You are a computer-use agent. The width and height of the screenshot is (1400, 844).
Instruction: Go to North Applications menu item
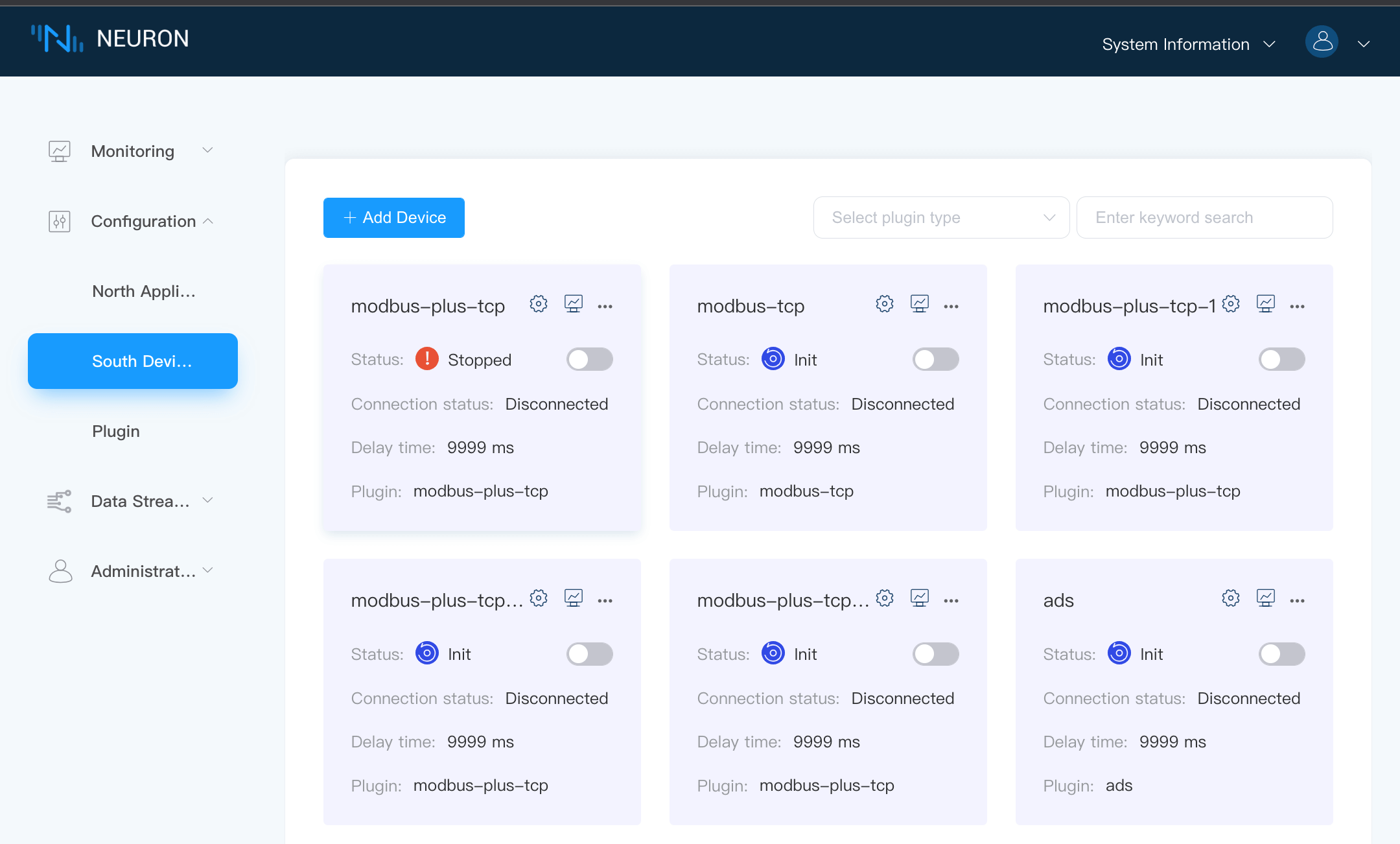tap(143, 291)
